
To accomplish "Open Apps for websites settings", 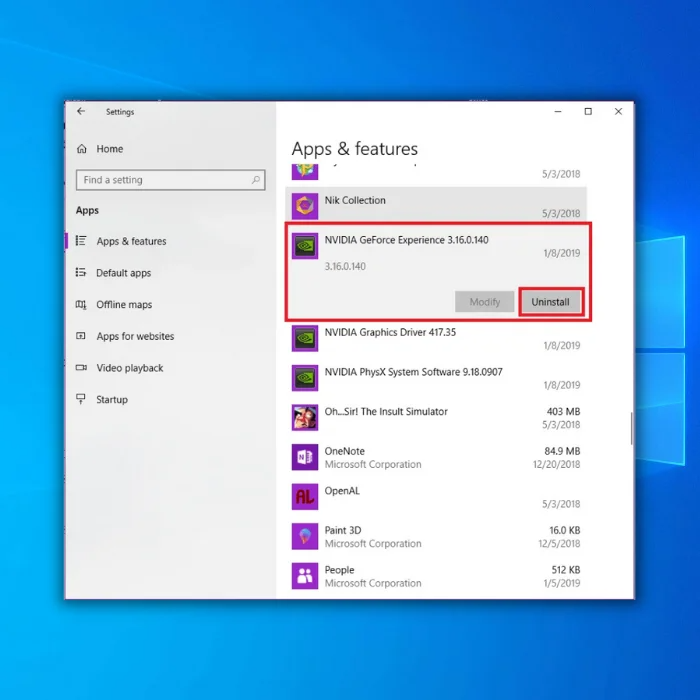I will coord(135,336).
